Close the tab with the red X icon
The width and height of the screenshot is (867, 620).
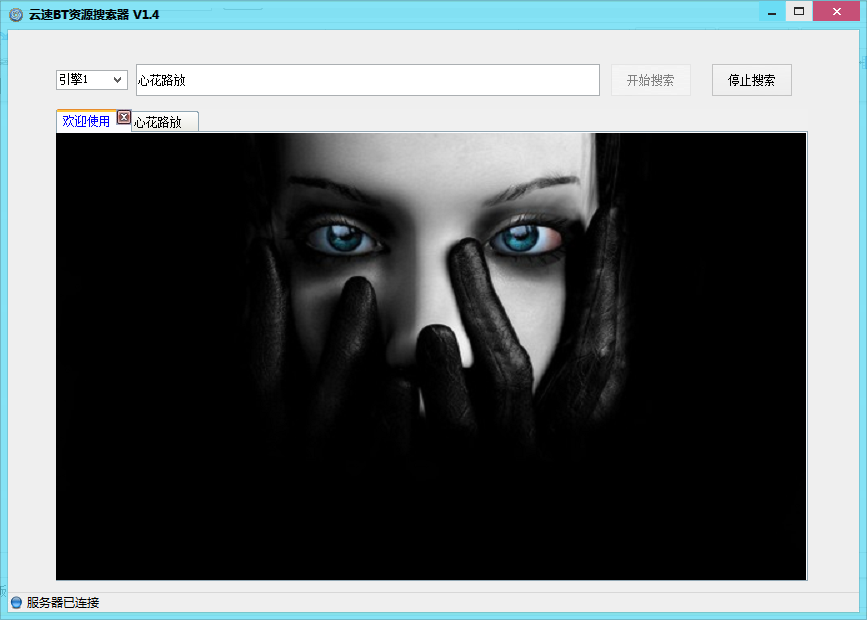(x=124, y=117)
